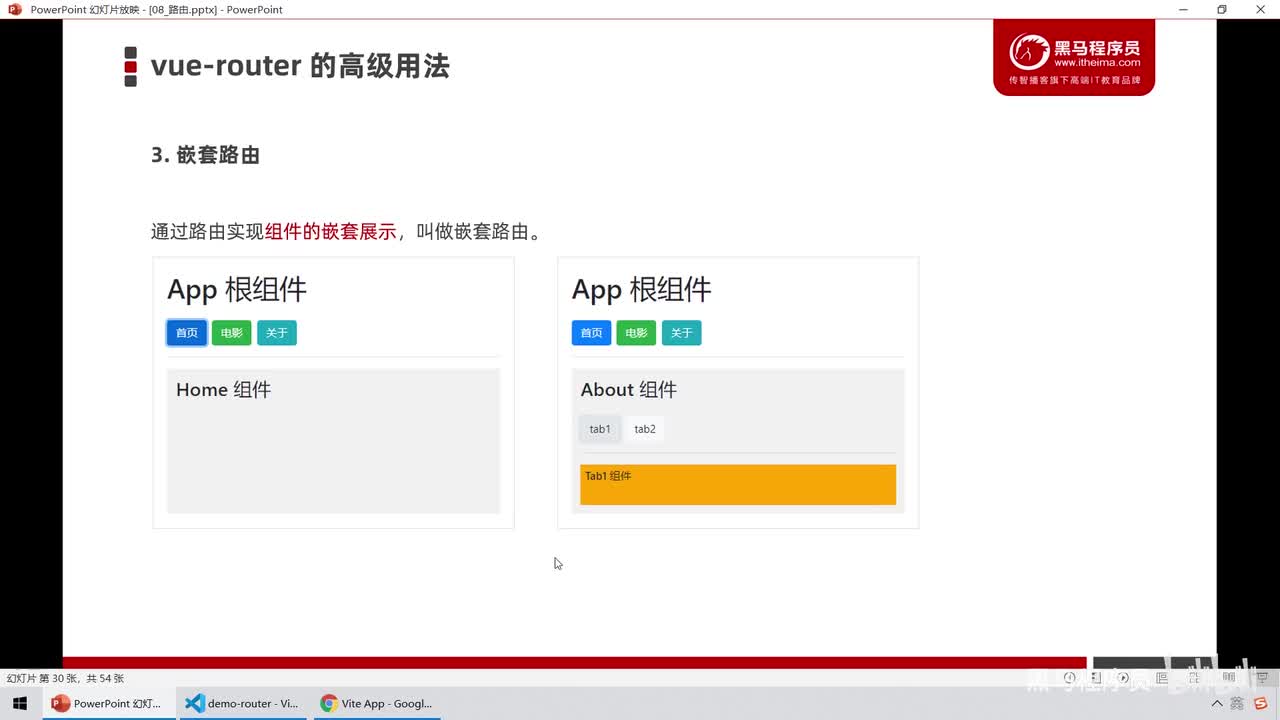Click 首页 button in right App panel
The image size is (1280, 720).
pos(591,333)
